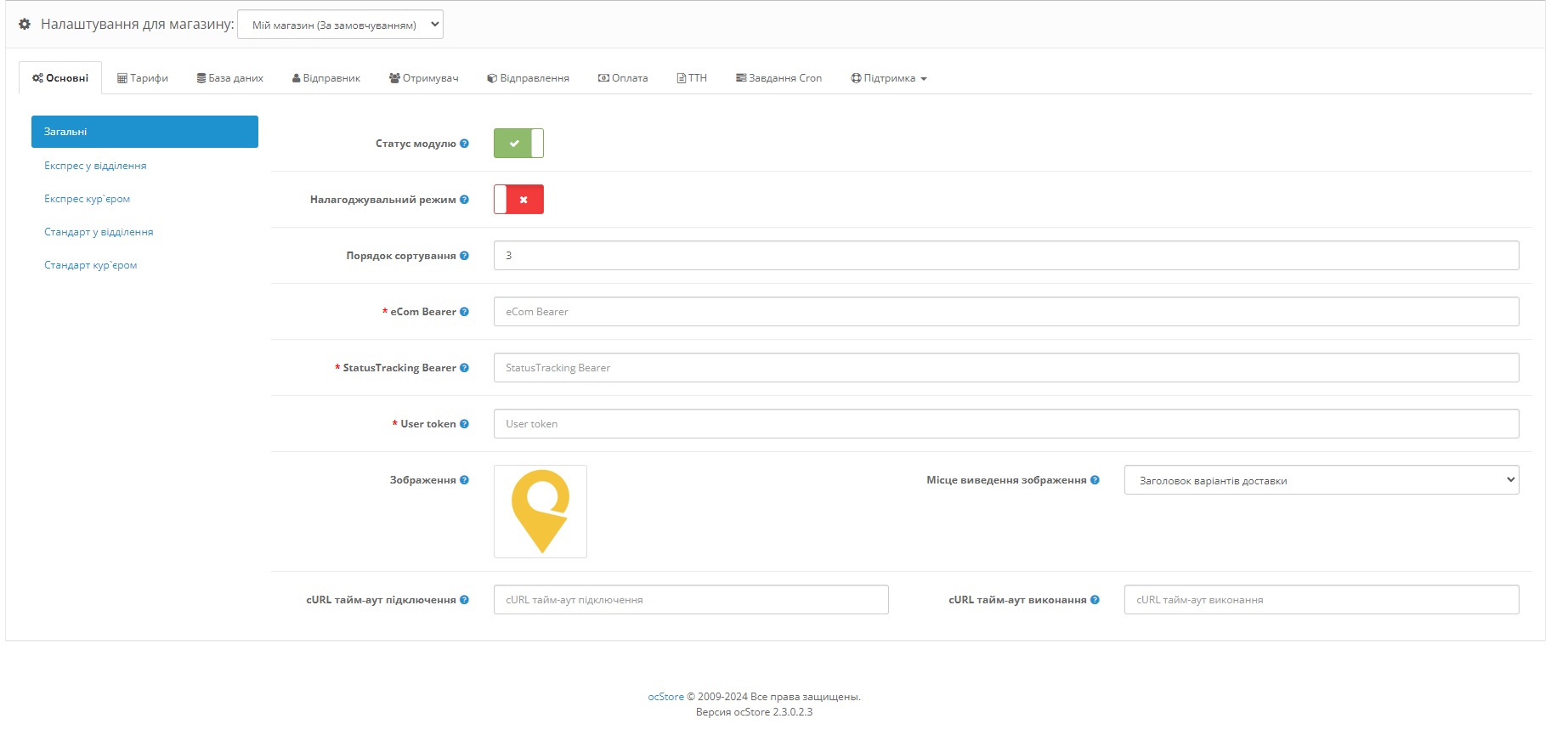Click the yellow map pin image thumbnail
This screenshot has width=1568, height=741.
coord(541,512)
